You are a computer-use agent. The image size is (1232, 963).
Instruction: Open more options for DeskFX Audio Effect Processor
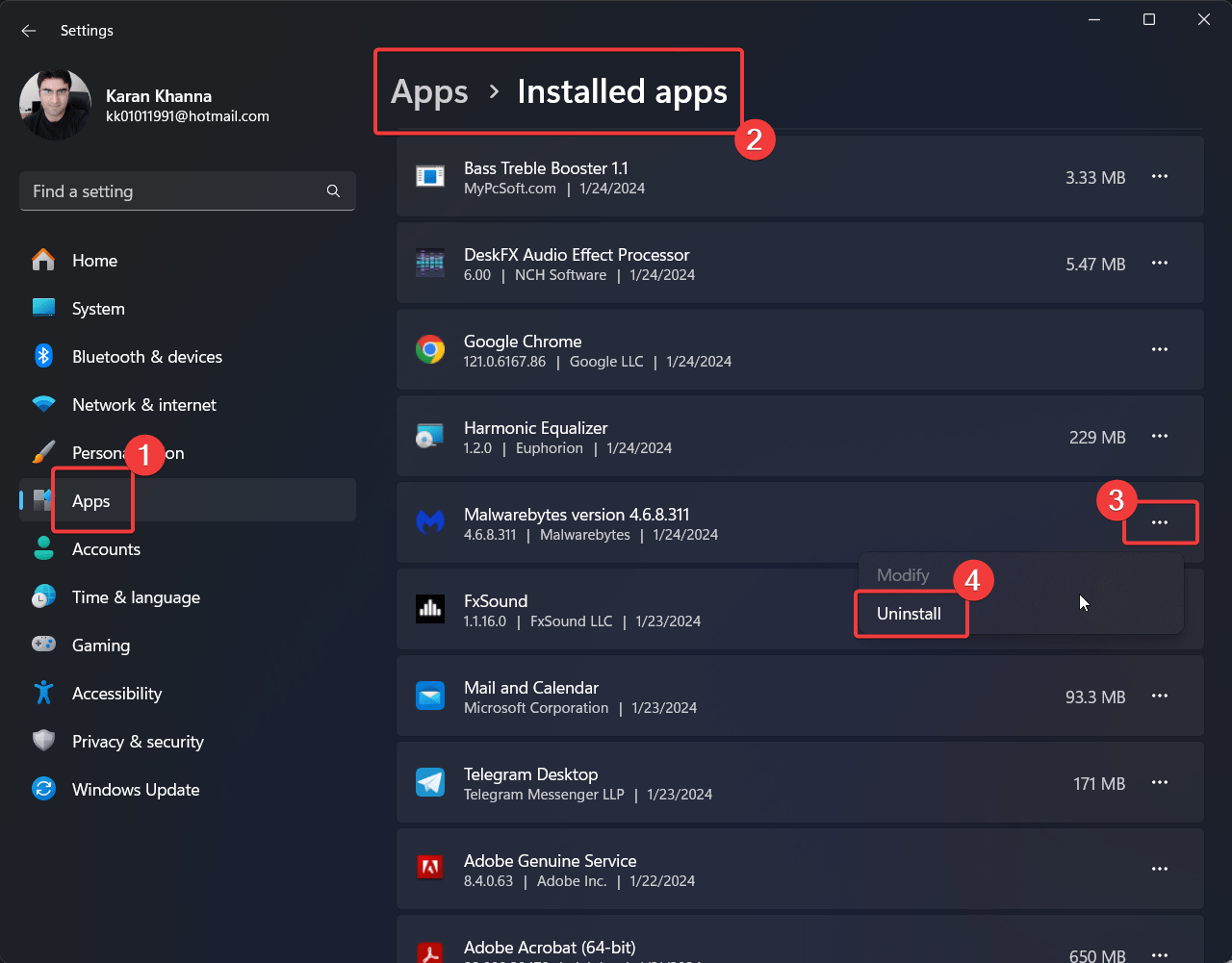tap(1160, 264)
